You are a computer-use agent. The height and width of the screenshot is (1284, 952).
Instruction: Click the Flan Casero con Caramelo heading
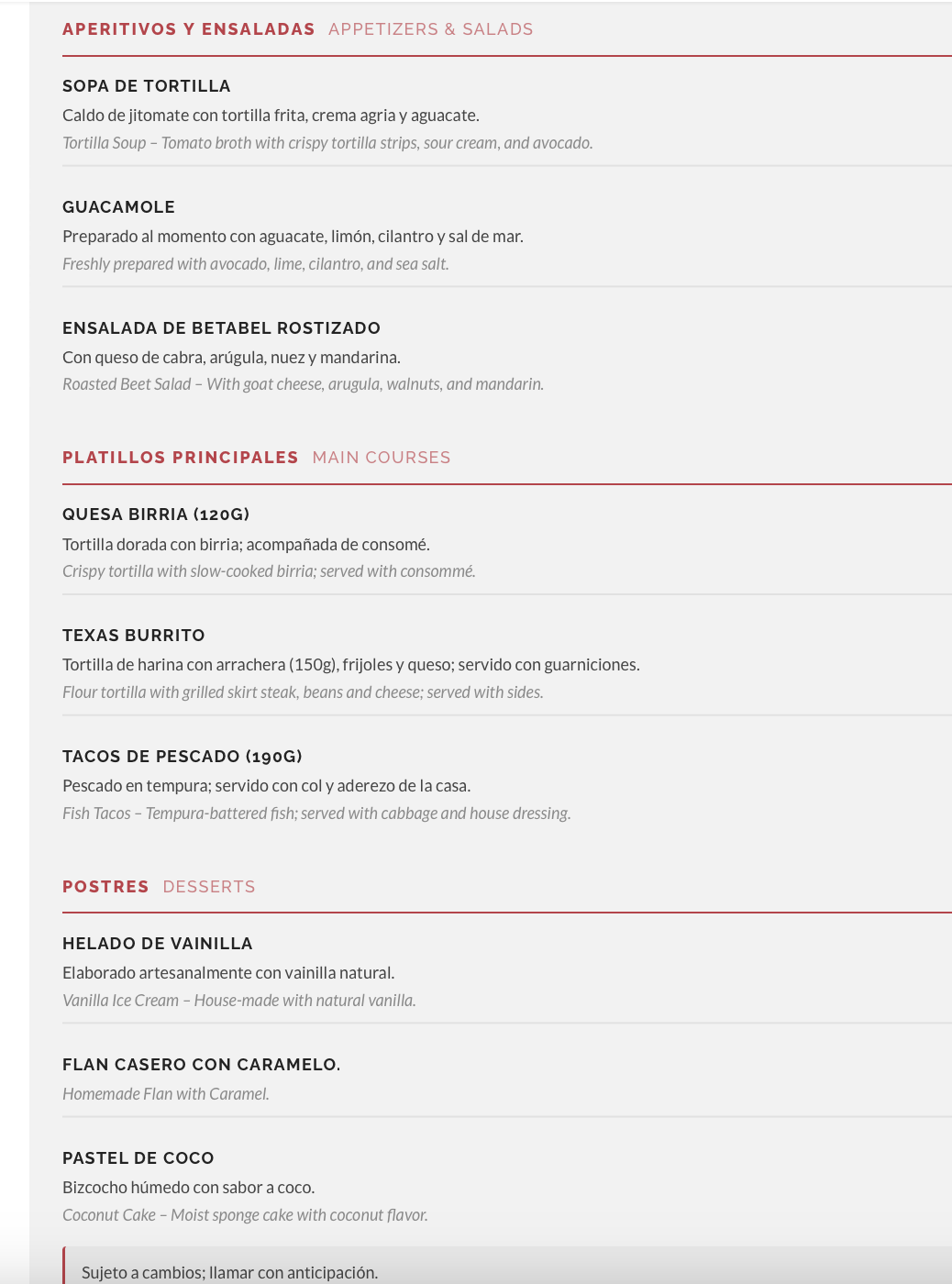point(201,1065)
